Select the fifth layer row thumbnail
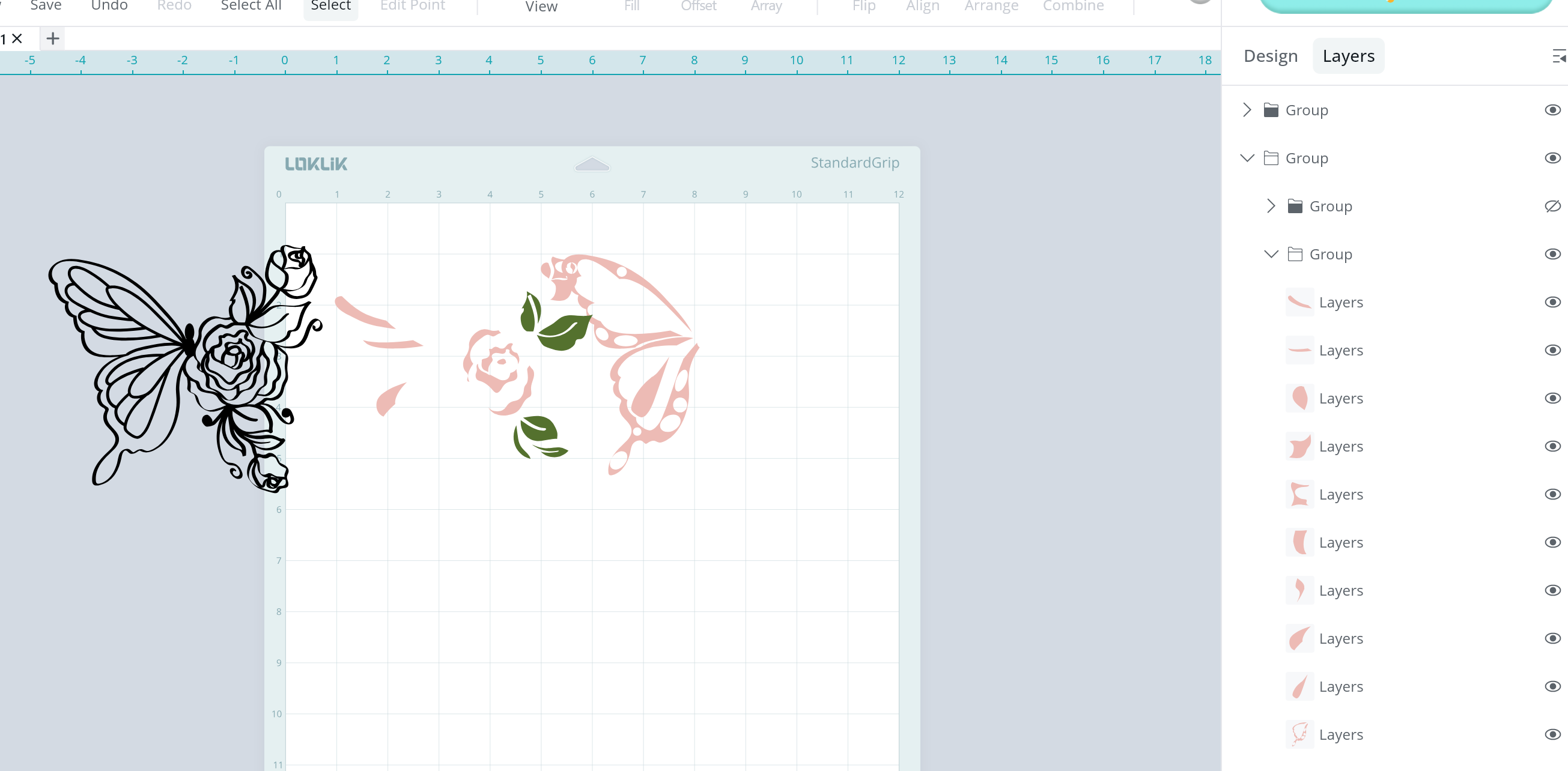This screenshot has width=1568, height=771. 1299,495
